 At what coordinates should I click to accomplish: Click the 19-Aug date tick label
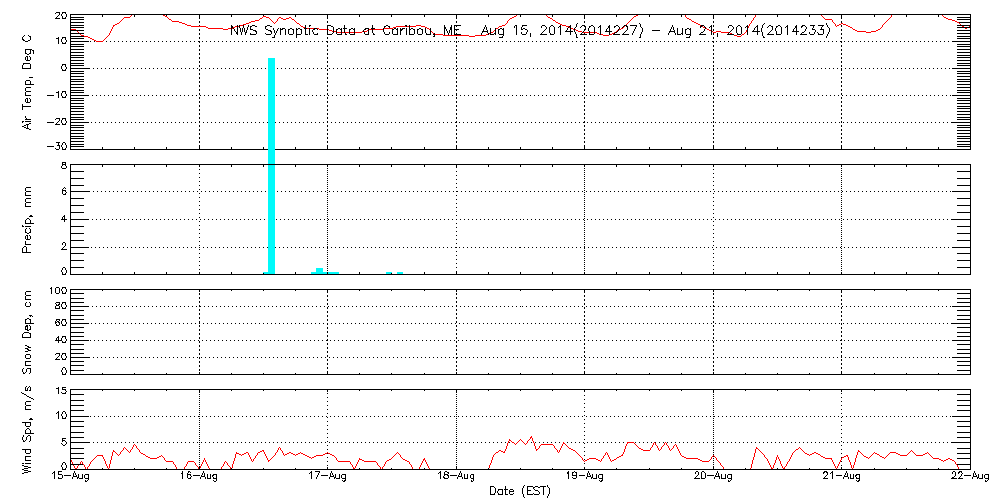(x=584, y=477)
